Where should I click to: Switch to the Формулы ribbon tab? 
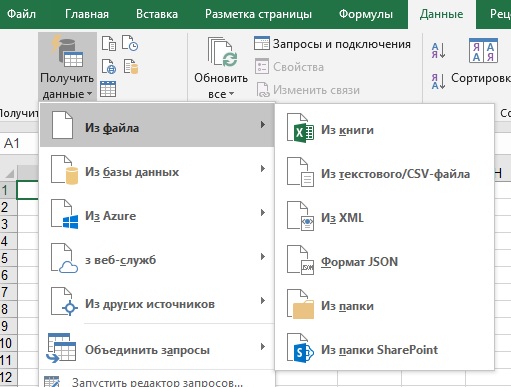(366, 14)
